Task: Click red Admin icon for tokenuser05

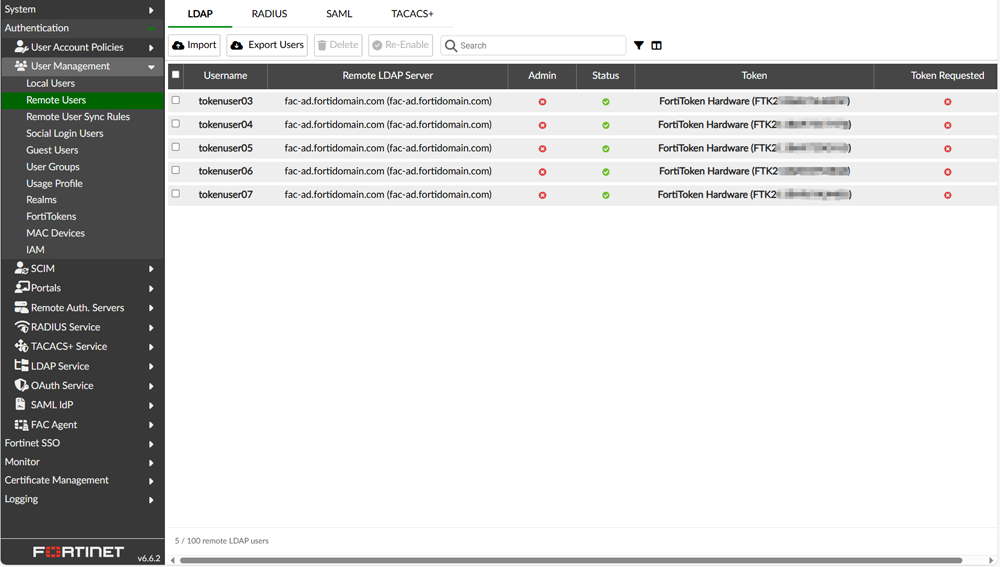Action: click(542, 149)
